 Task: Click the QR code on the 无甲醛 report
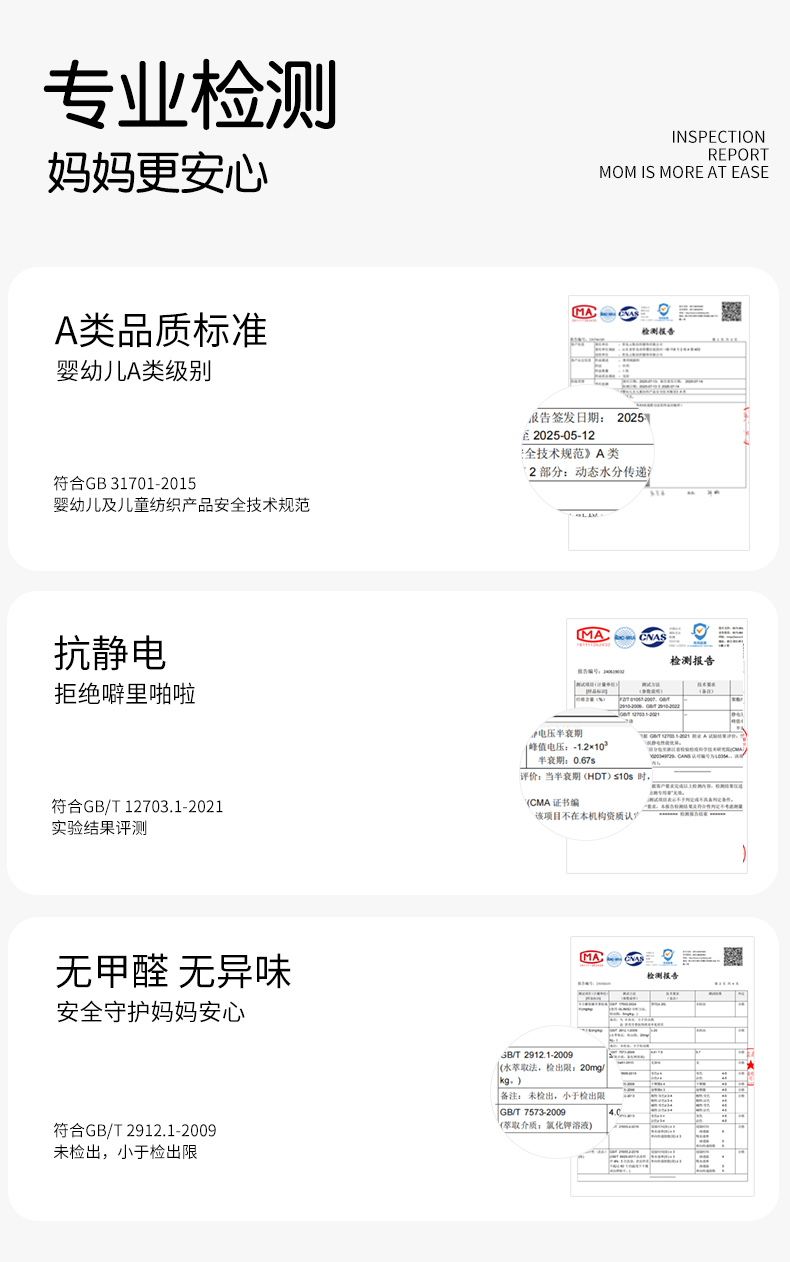tap(733, 955)
